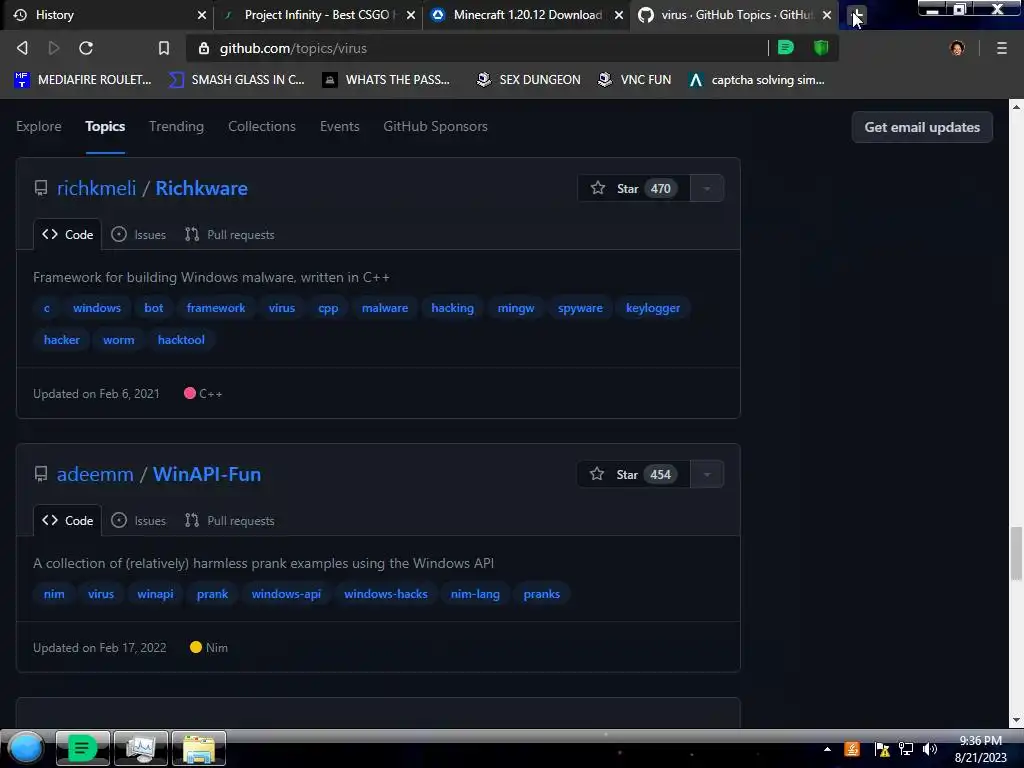Open the system monitor taskbar icon
The width and height of the screenshot is (1024, 768).
[x=140, y=748]
